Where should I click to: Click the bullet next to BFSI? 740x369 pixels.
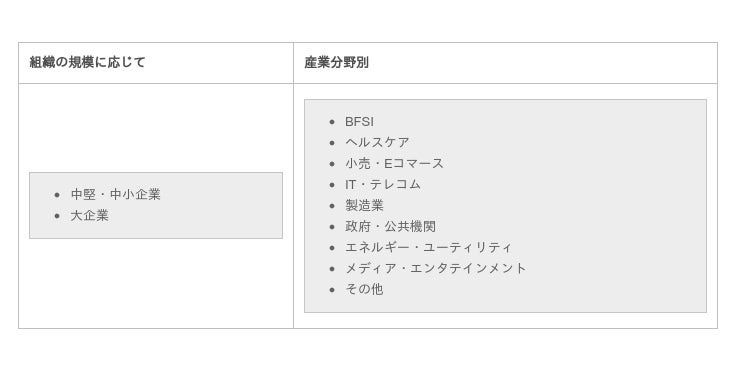coord(332,122)
